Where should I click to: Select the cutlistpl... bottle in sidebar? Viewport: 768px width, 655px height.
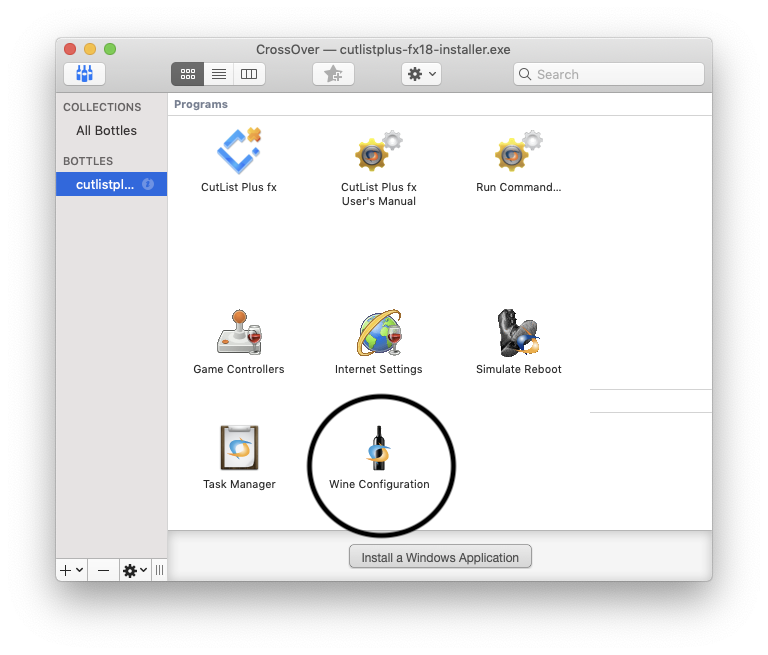click(111, 184)
